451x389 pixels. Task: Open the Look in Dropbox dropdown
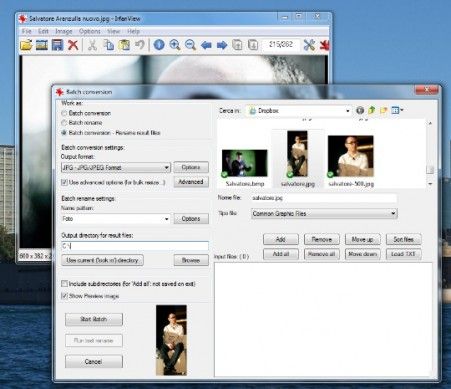(x=347, y=111)
